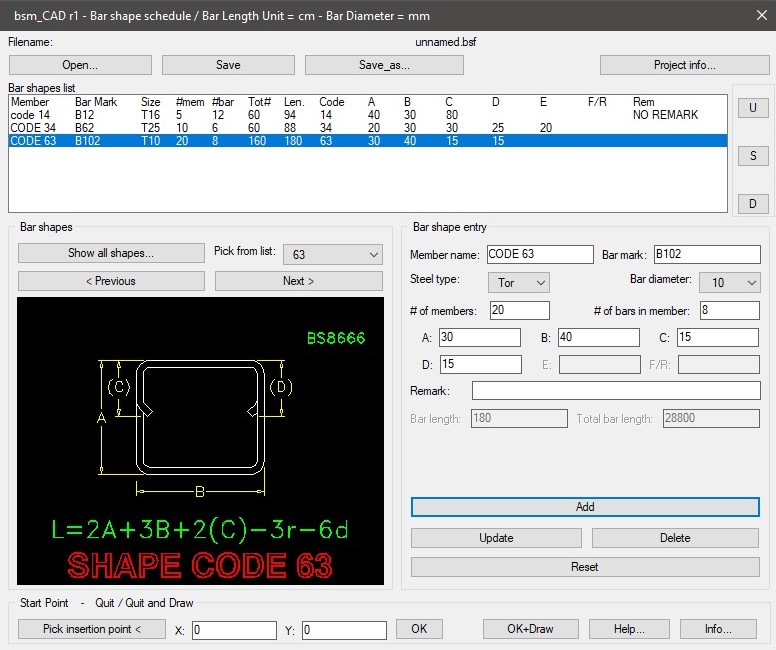Click the Remark text field
This screenshot has height=650, width=776.
[x=615, y=390]
